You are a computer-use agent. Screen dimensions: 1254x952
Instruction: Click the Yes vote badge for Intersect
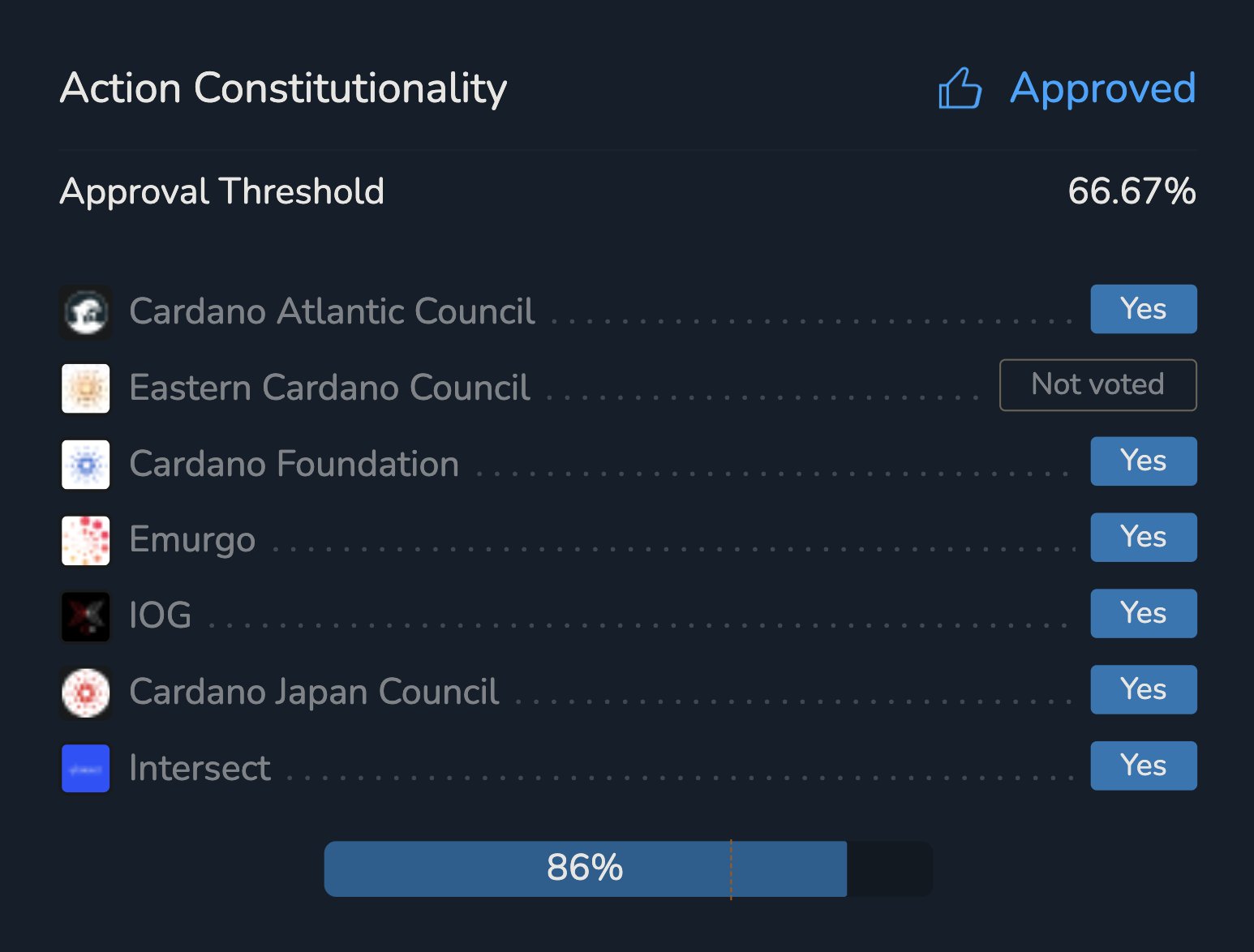[x=1143, y=765]
